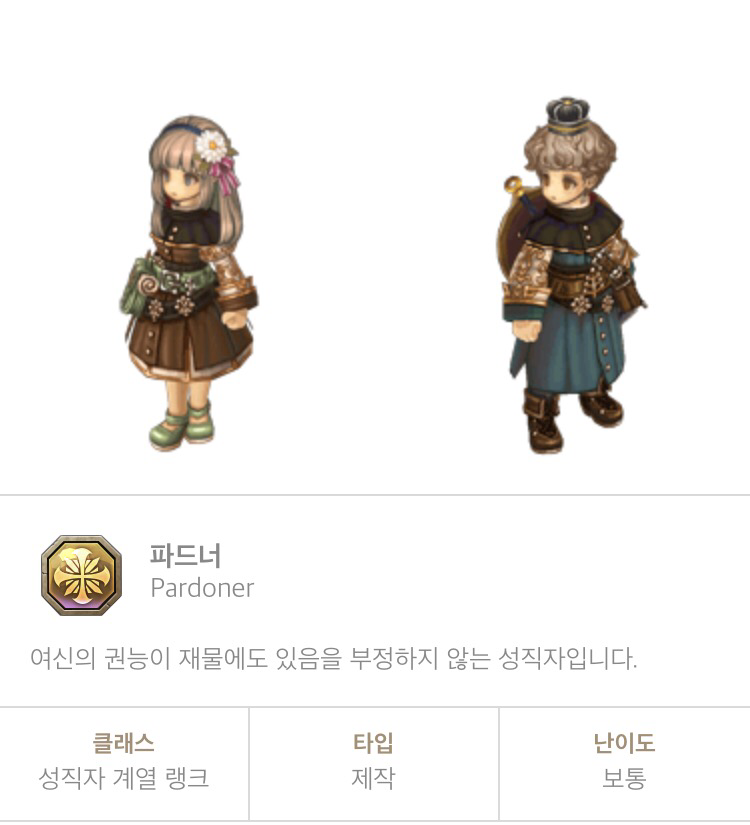Click the 파드너 class name heading
Viewport: 750px width, 825px height.
[185, 555]
